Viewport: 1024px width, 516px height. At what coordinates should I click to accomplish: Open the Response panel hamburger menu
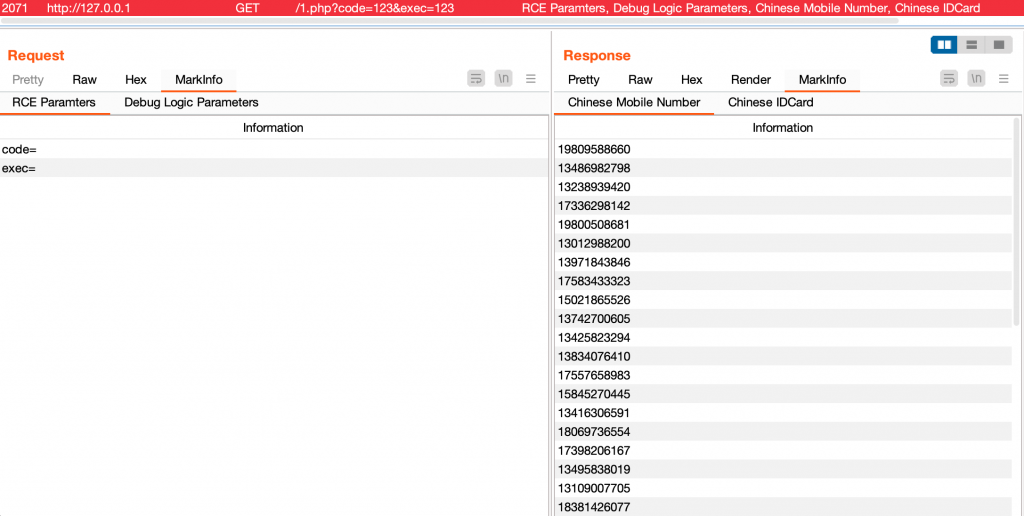(1004, 79)
